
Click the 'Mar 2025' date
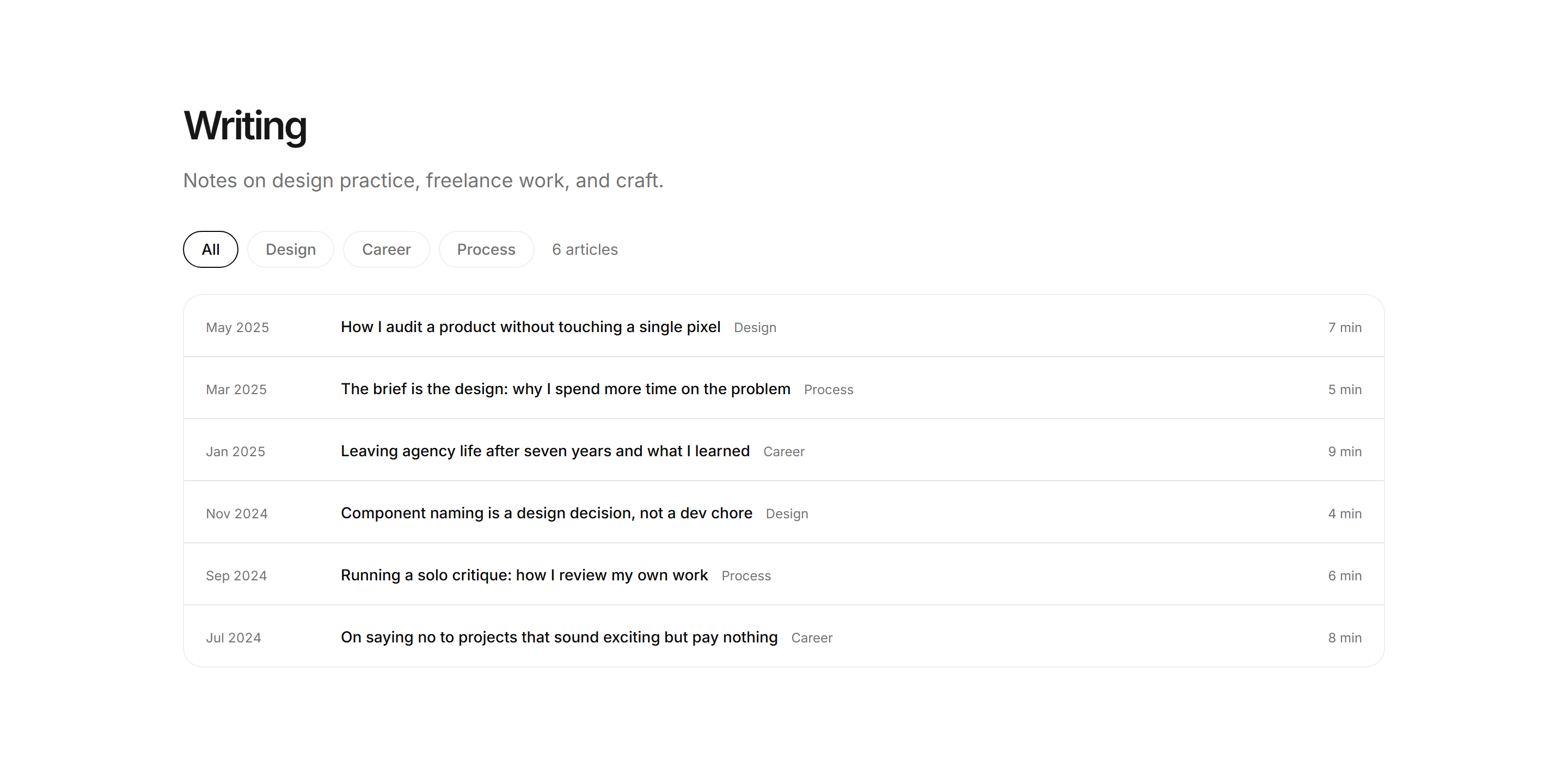236,390
